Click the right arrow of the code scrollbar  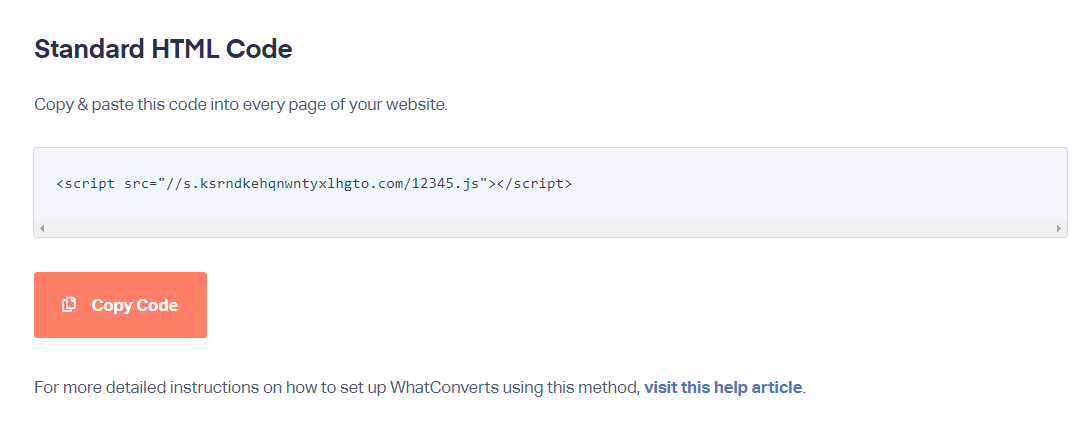point(1059,228)
